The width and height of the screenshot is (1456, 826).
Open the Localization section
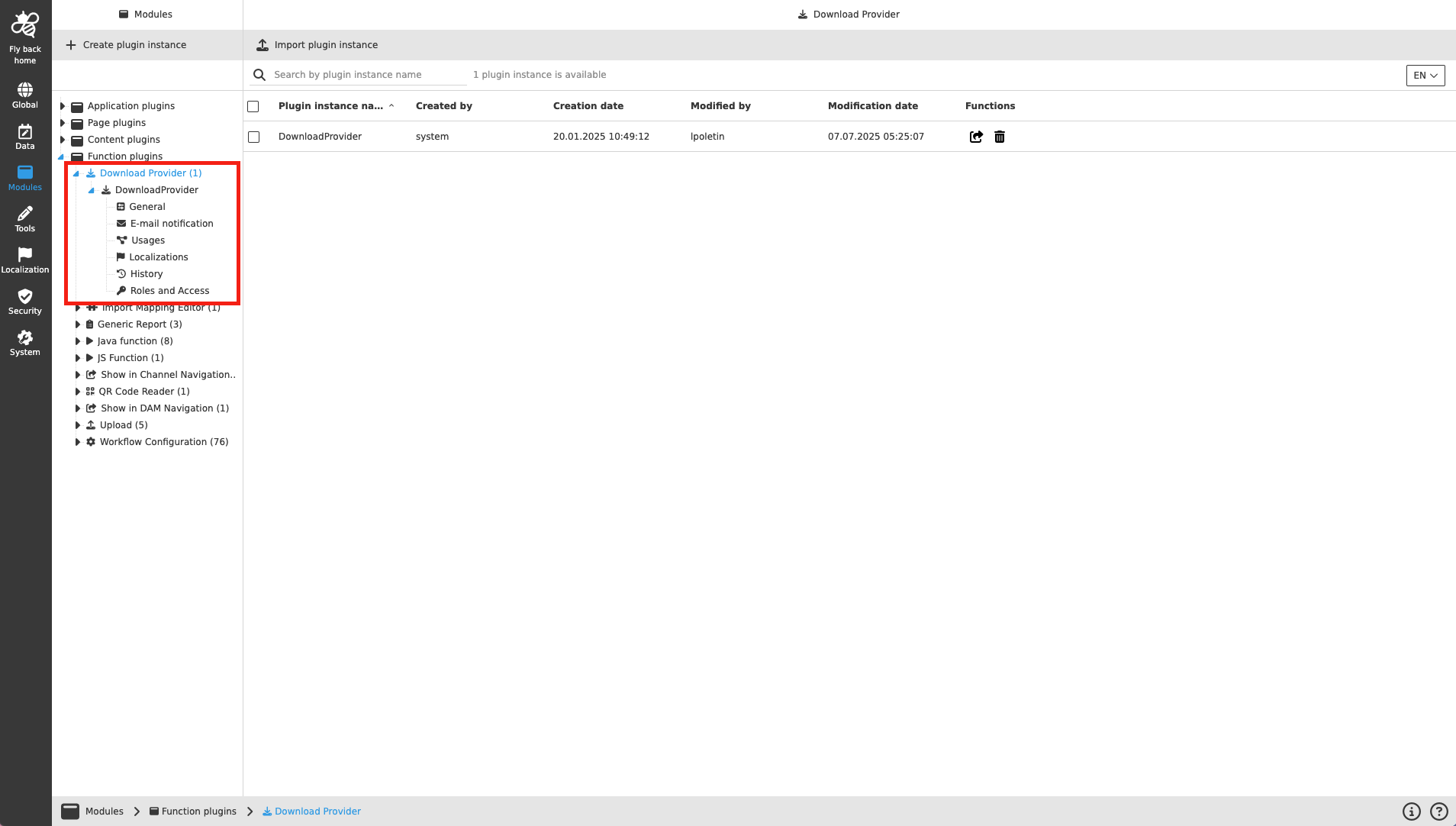pos(25,258)
